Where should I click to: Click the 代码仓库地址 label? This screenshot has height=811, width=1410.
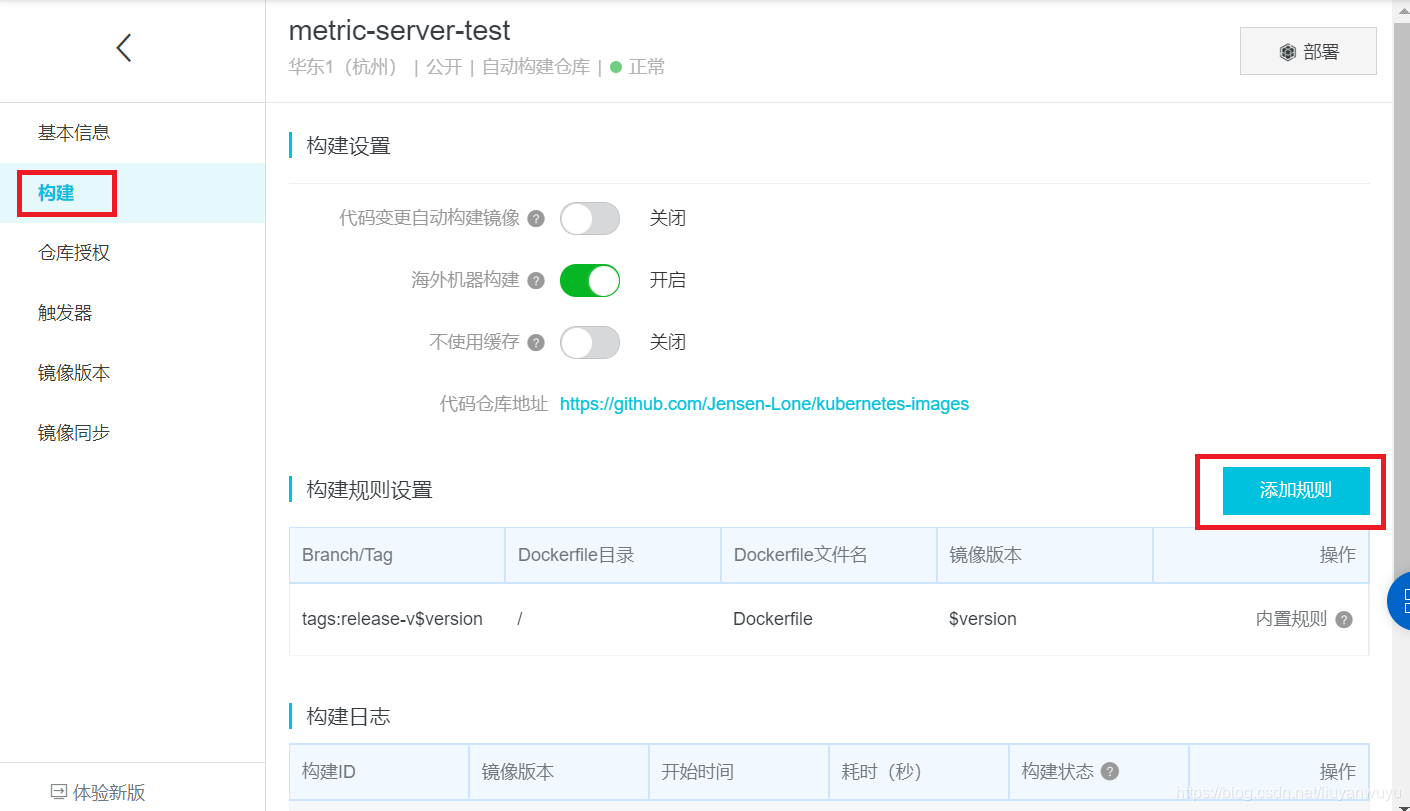(x=494, y=404)
